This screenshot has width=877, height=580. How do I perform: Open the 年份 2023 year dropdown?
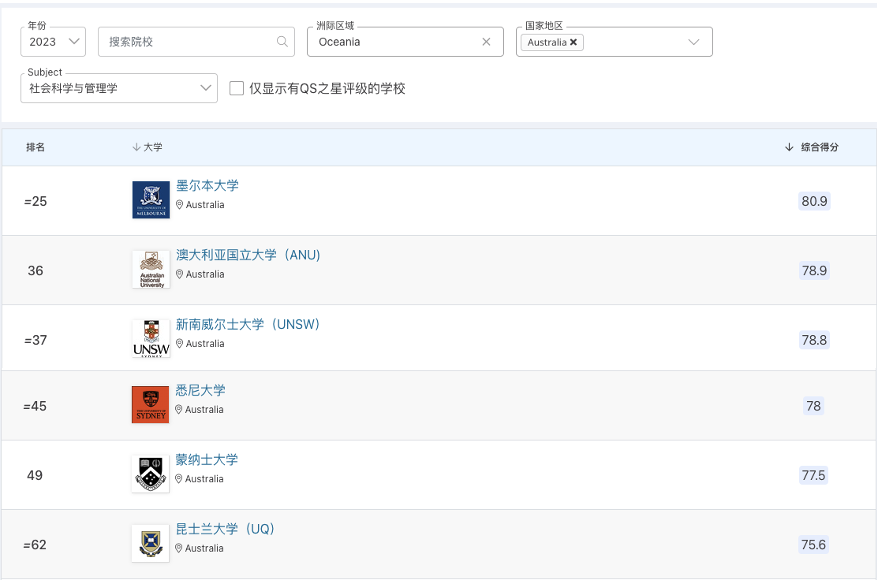click(x=53, y=42)
